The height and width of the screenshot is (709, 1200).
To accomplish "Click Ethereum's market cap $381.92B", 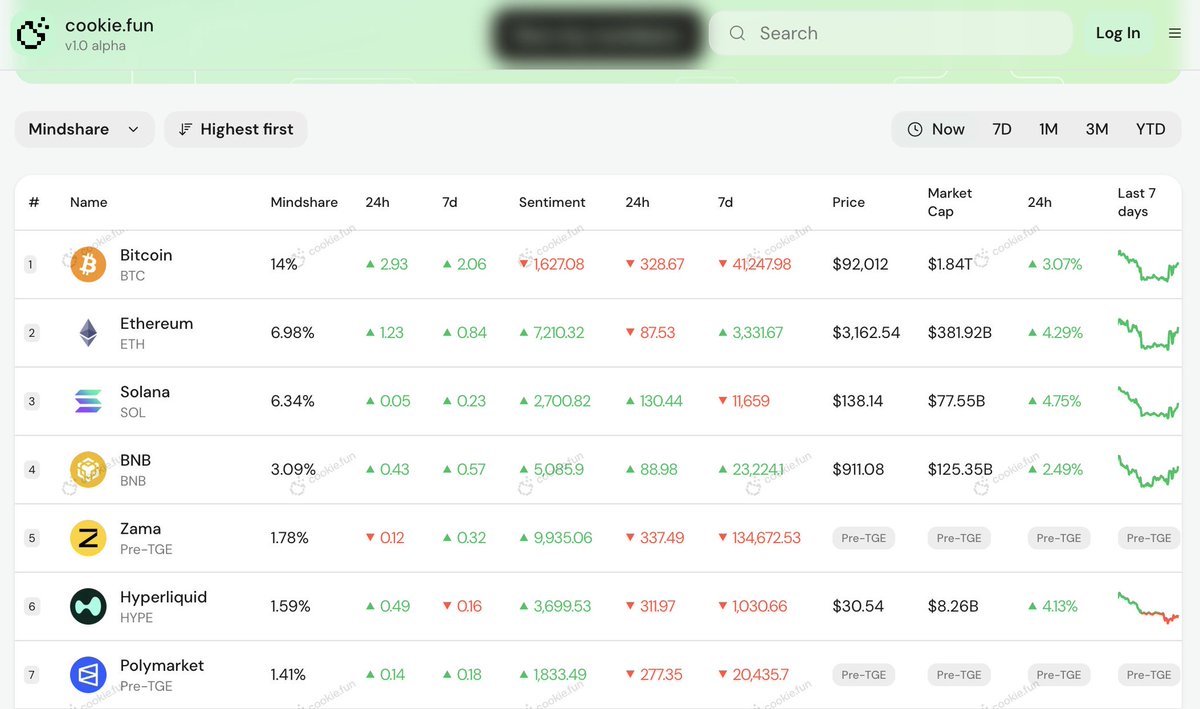I will tap(959, 333).
